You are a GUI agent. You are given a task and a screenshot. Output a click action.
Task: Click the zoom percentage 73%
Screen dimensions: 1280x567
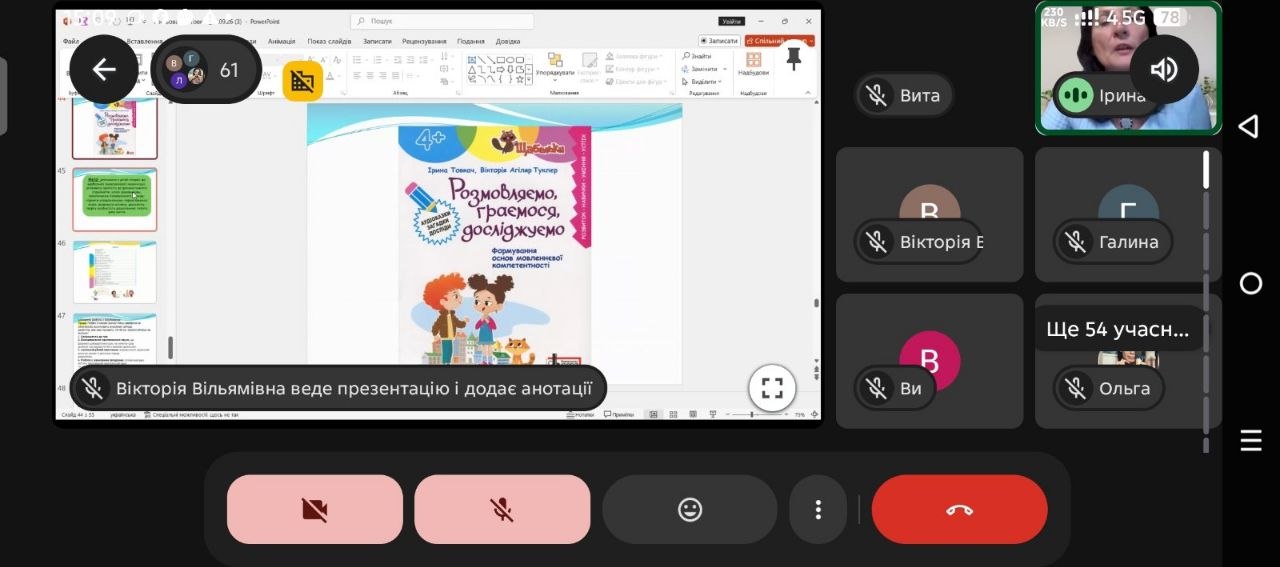point(799,414)
